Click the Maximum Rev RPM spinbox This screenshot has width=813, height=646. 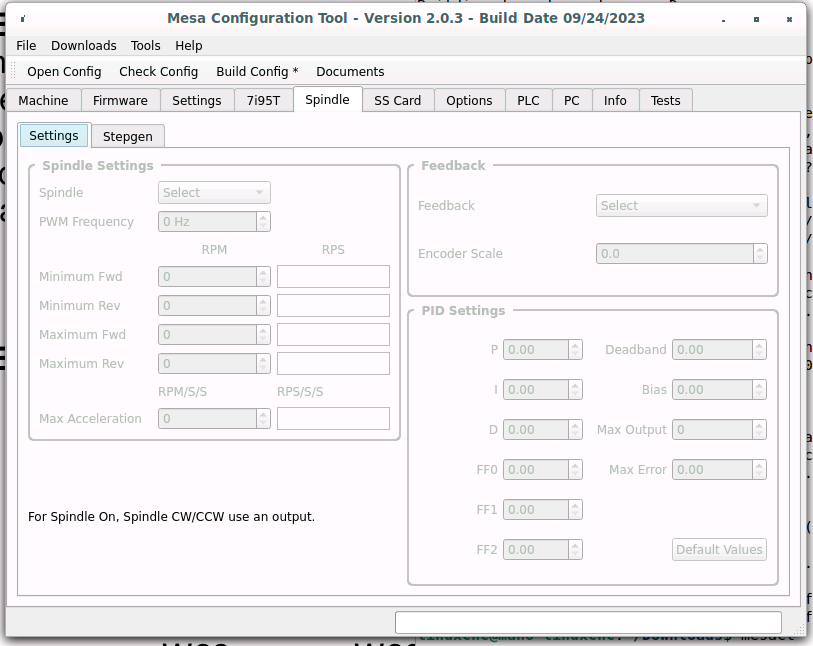[x=214, y=364]
